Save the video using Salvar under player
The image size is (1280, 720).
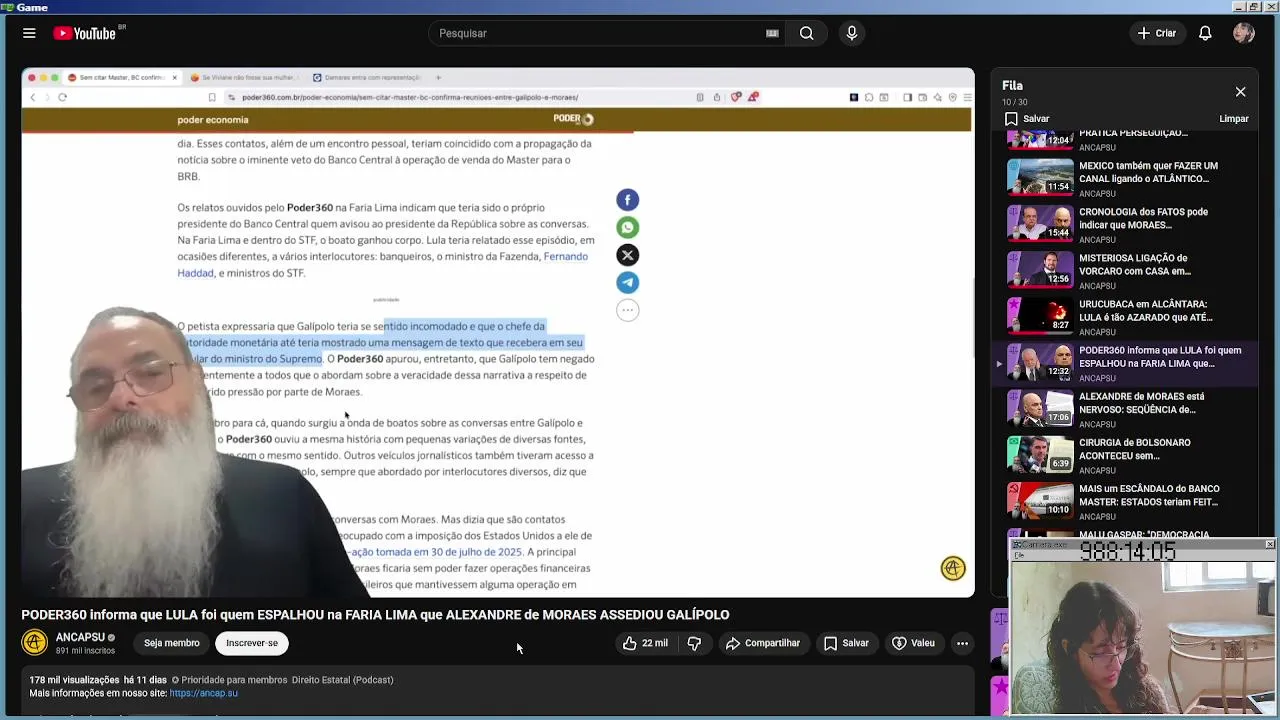tap(846, 643)
